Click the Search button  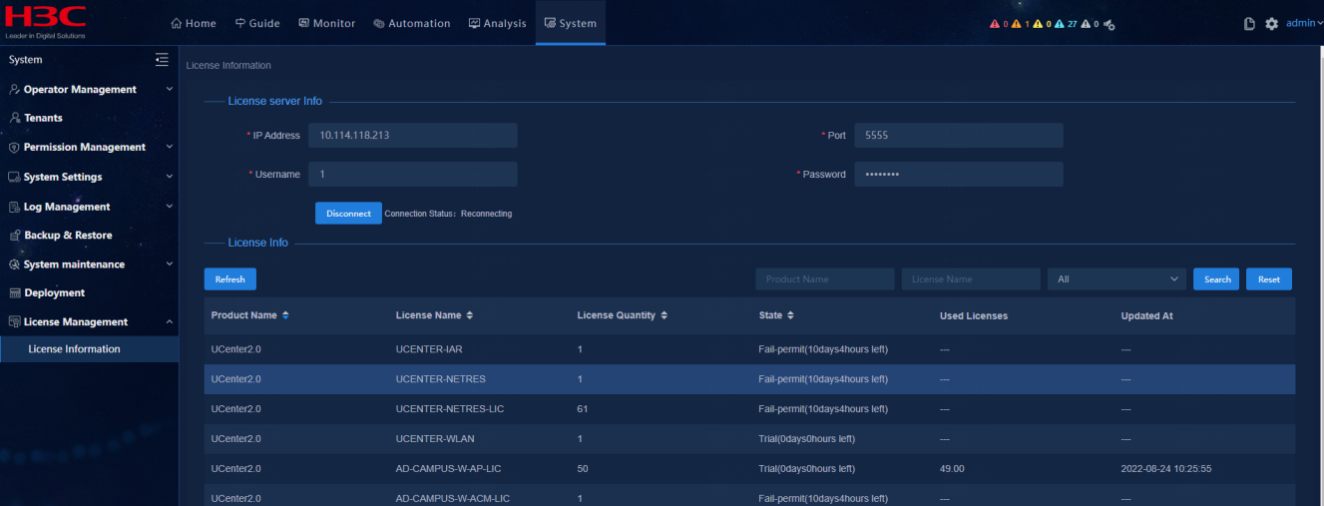[x=1217, y=279]
